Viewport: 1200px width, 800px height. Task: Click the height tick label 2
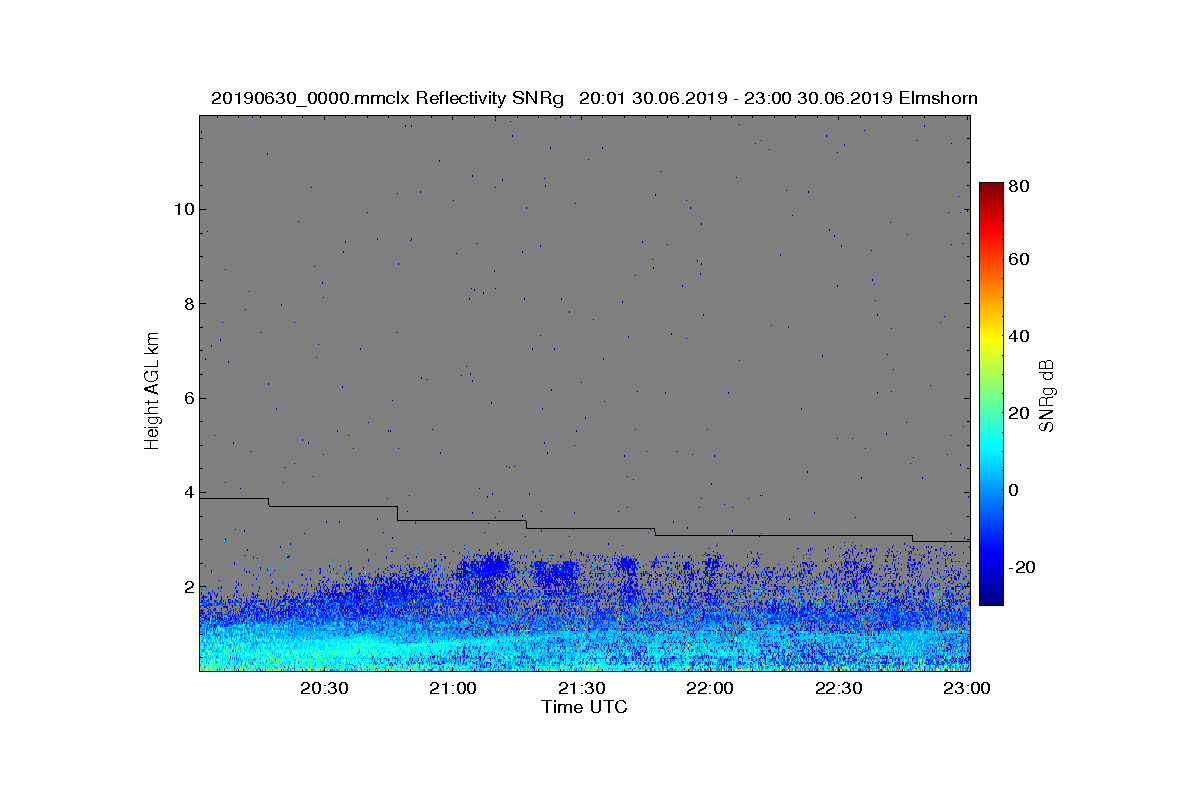[188, 587]
